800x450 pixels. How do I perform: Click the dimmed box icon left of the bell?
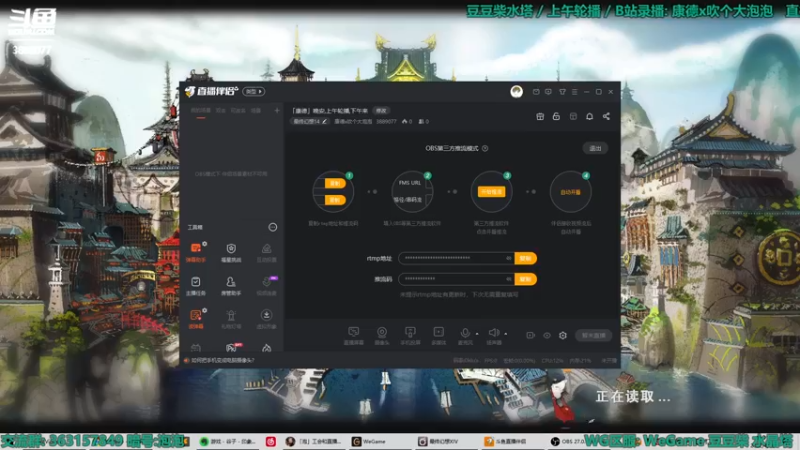click(x=573, y=116)
